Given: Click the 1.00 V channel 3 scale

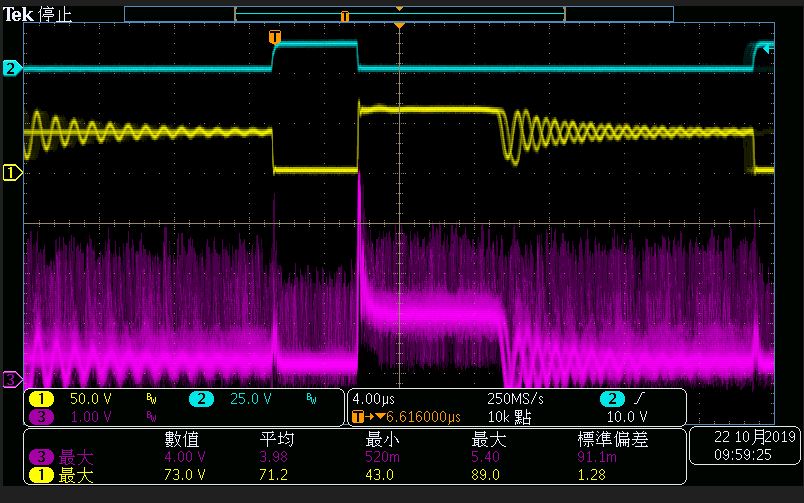Looking at the screenshot, I should [x=90, y=416].
